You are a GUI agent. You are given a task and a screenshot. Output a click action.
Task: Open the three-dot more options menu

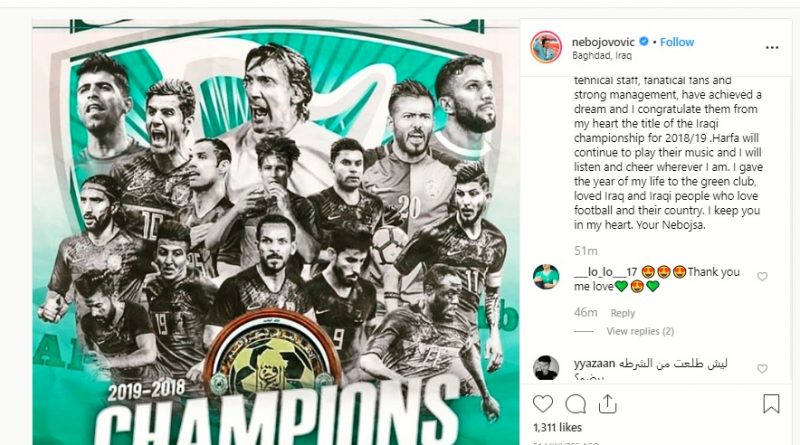point(772,47)
